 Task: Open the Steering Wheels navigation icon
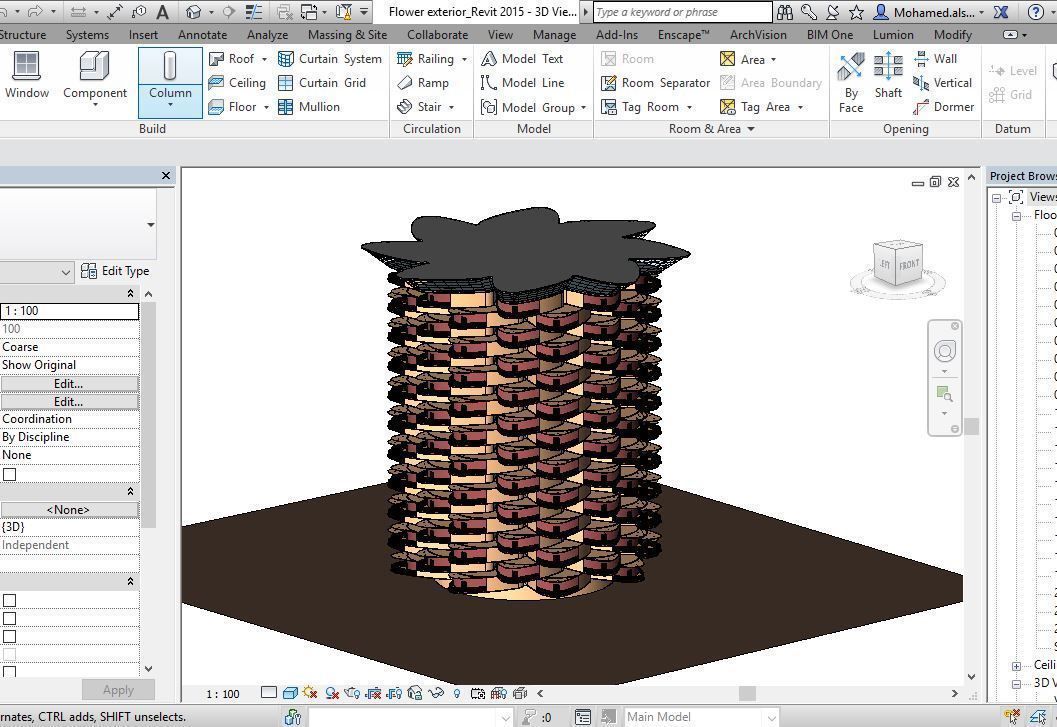click(x=944, y=351)
